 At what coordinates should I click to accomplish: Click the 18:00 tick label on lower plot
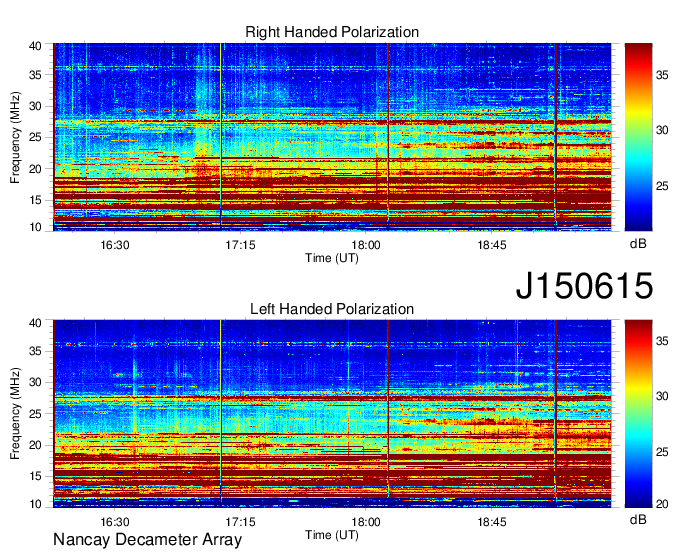click(366, 522)
